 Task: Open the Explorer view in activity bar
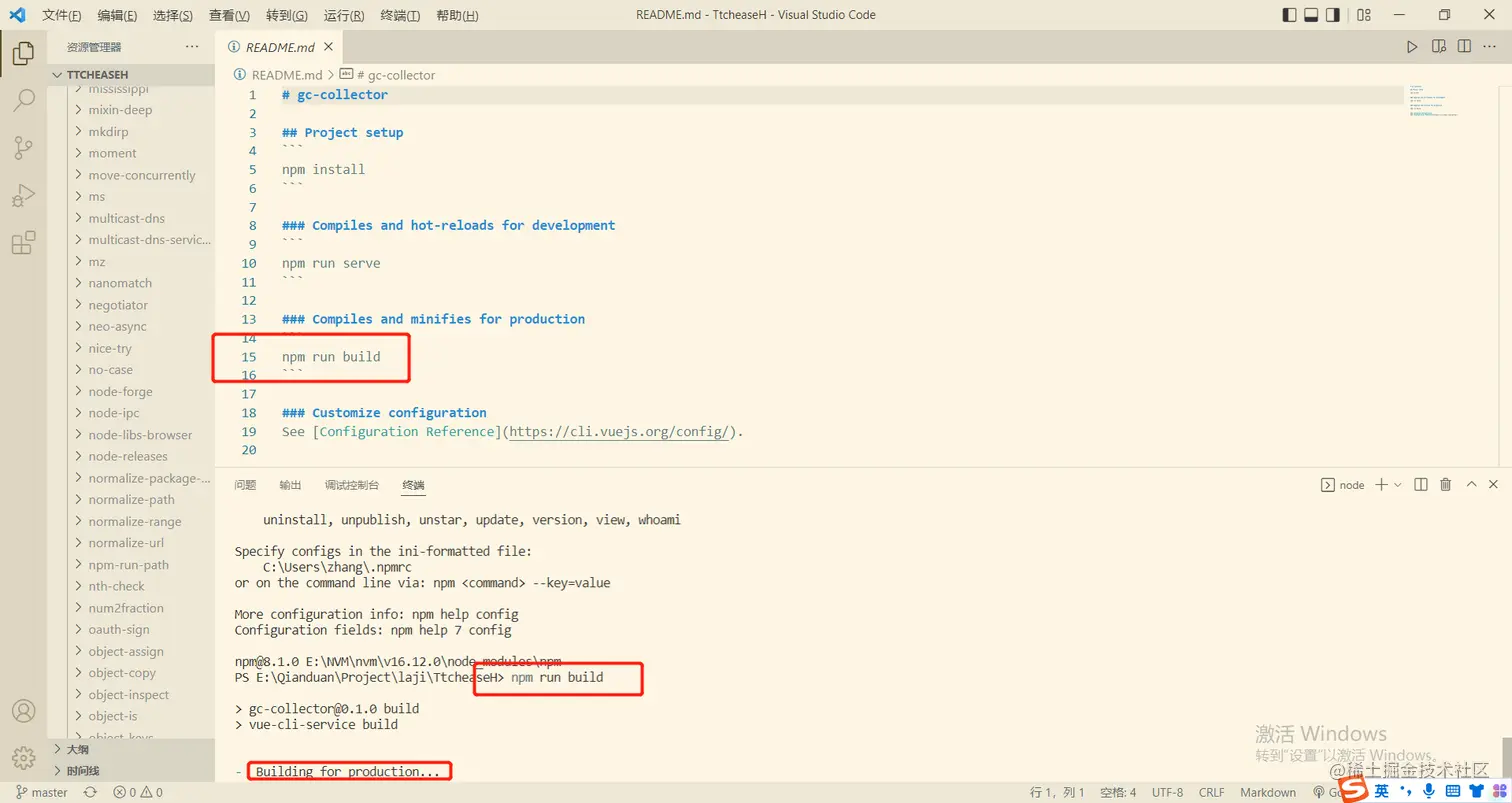(23, 53)
